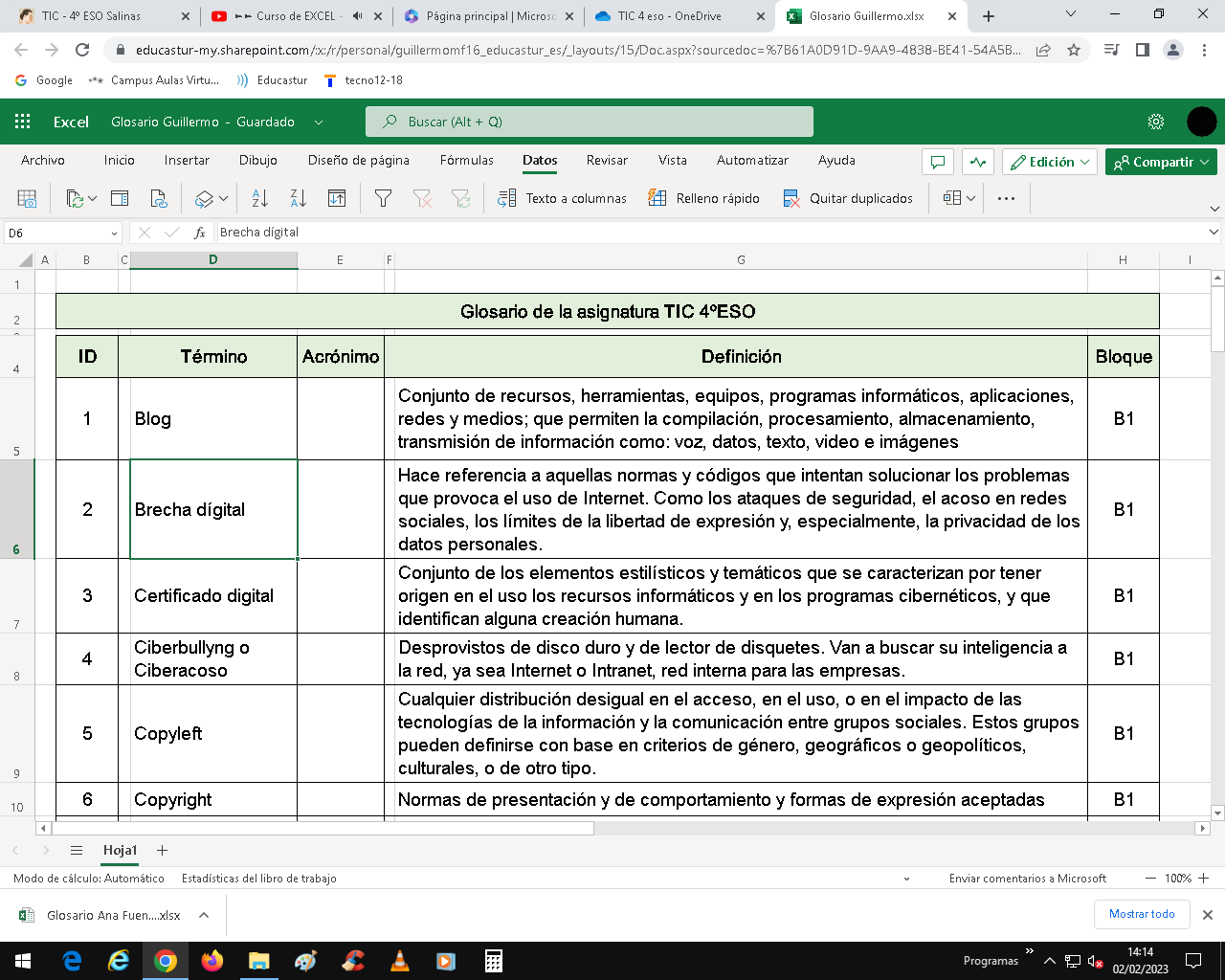
Task: Click the Buscar search box
Action: [590, 122]
